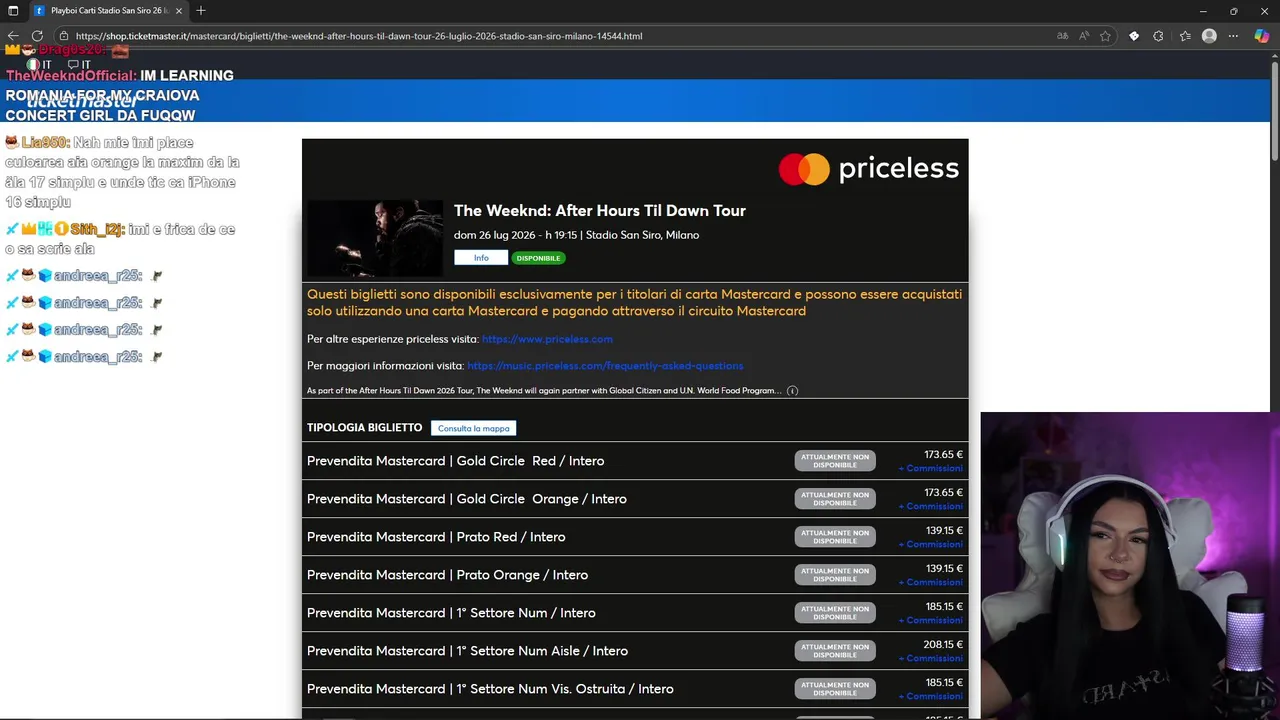Launch the Copilot icon in toolbar
The image size is (1280, 720).
tap(1261, 36)
